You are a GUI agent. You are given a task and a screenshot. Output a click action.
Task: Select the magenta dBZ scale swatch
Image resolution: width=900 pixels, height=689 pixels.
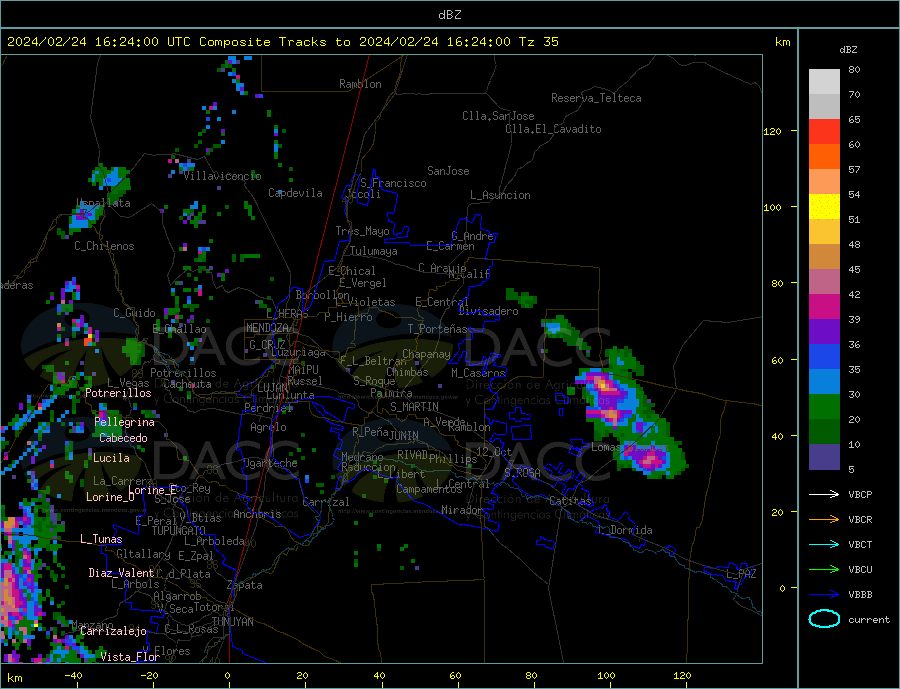824,307
